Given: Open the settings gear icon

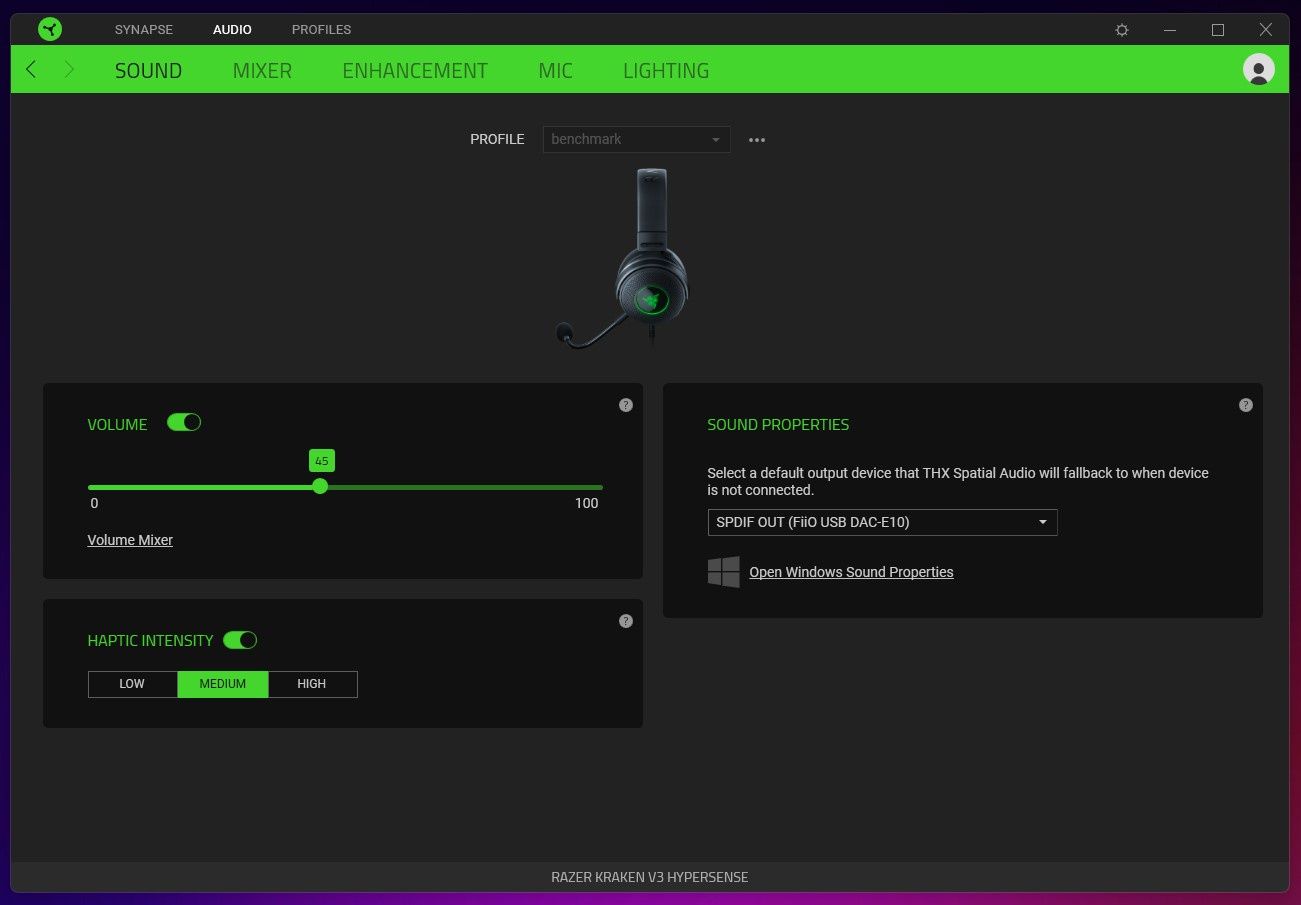Looking at the screenshot, I should click(1122, 30).
